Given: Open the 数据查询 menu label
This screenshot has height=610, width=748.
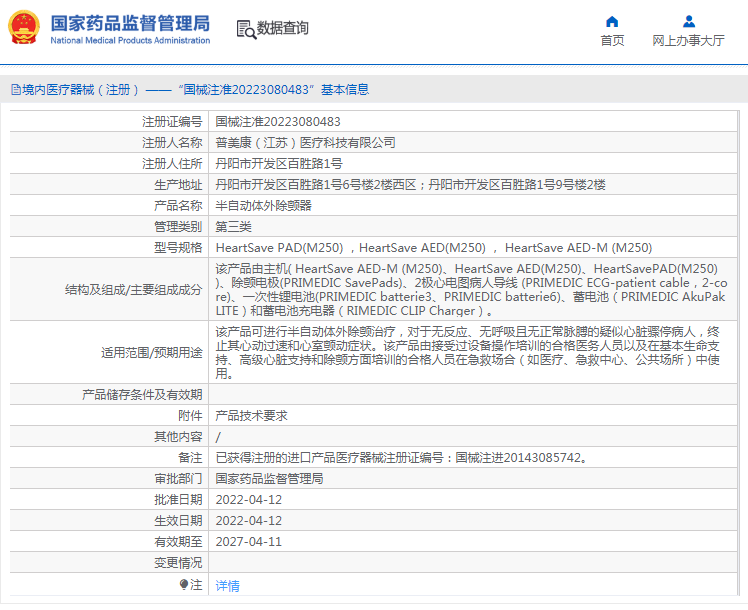Looking at the screenshot, I should coord(283,29).
